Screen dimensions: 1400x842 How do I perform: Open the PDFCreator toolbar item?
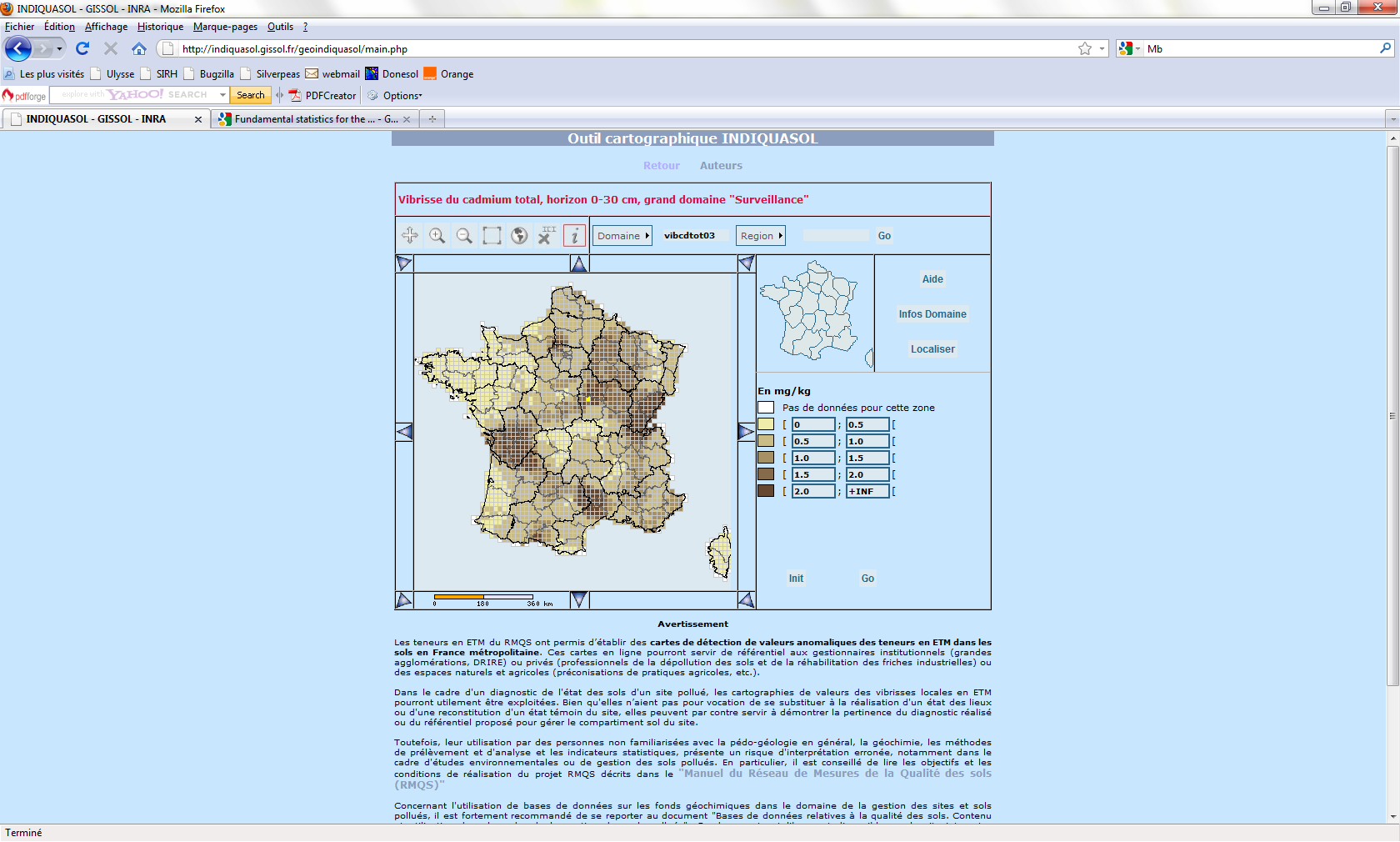(x=322, y=95)
